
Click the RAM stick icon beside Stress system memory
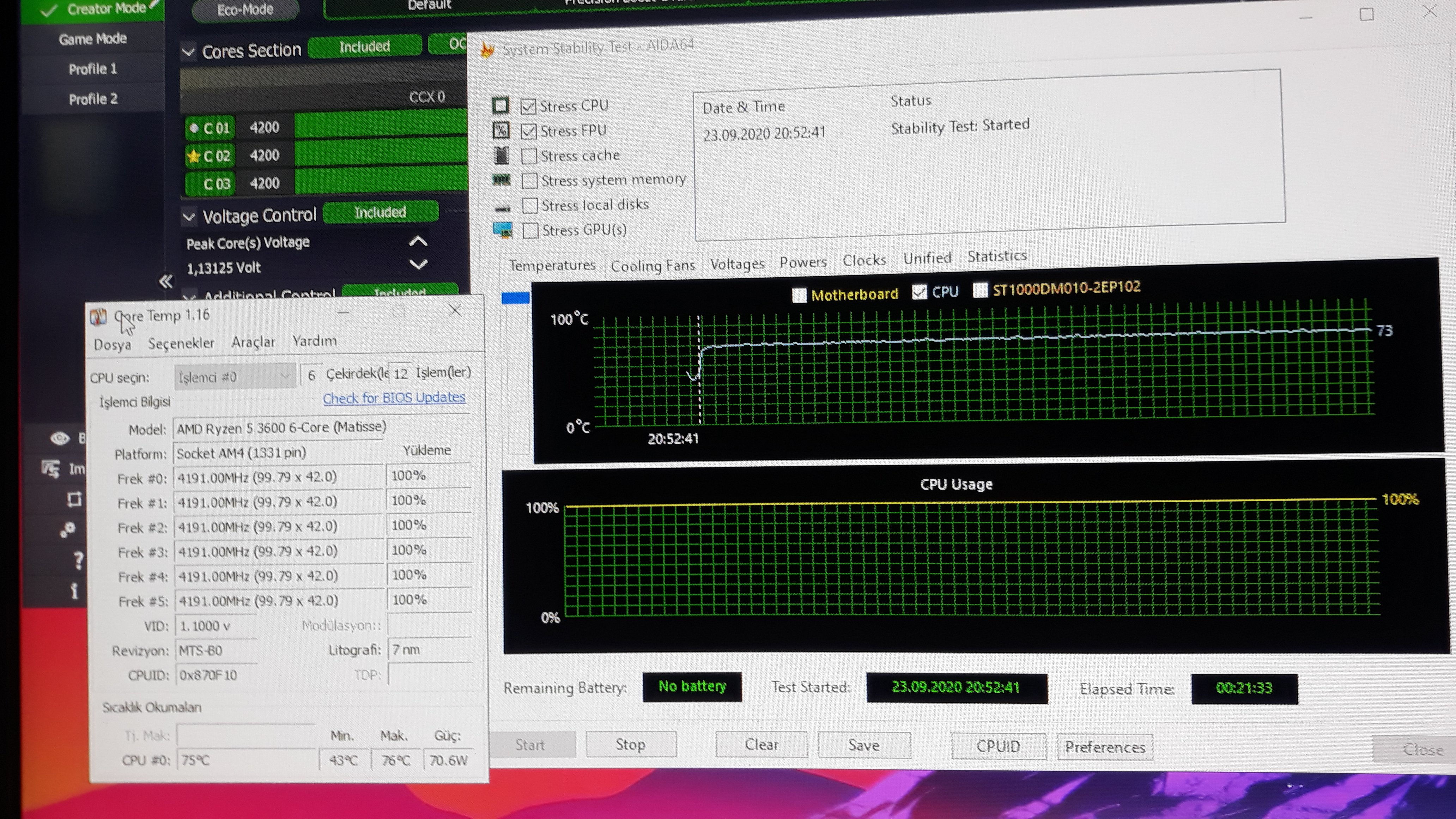click(x=501, y=180)
